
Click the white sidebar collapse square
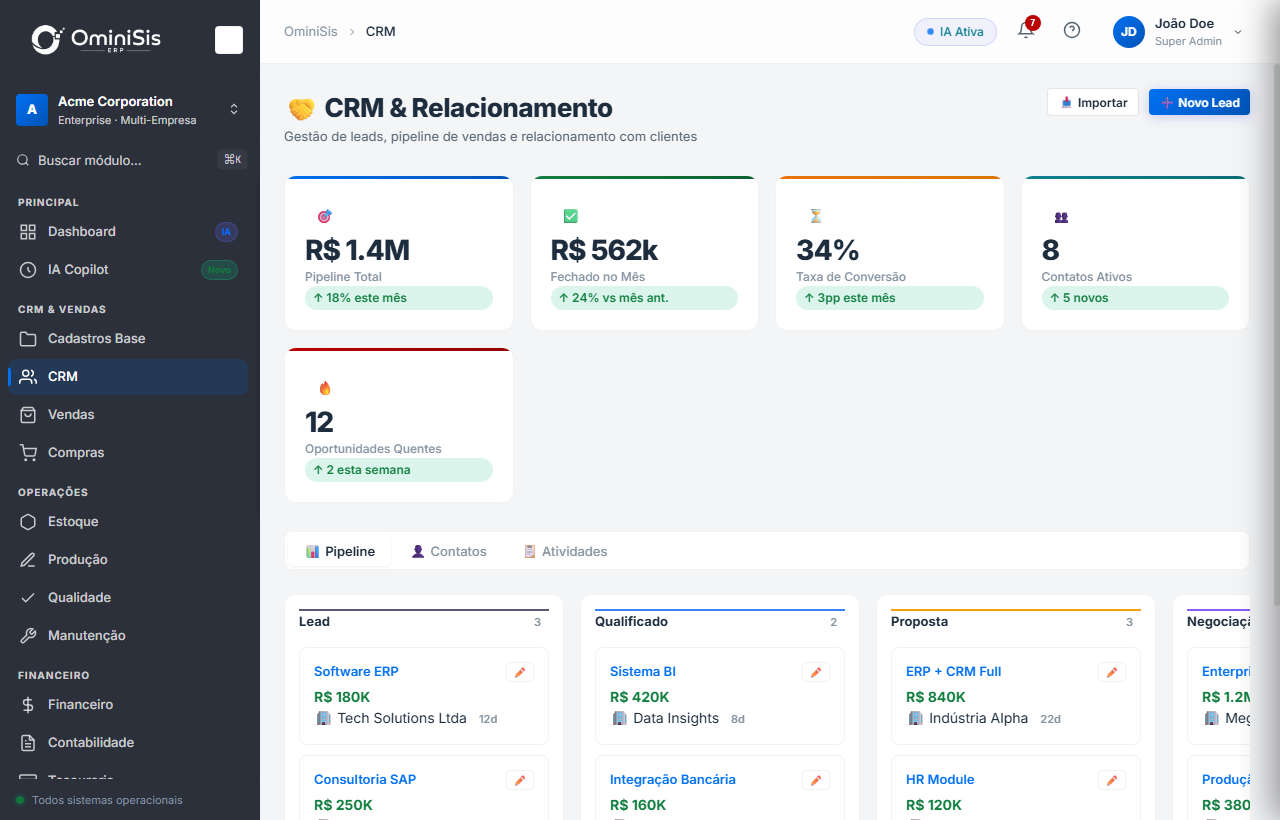[x=229, y=40]
